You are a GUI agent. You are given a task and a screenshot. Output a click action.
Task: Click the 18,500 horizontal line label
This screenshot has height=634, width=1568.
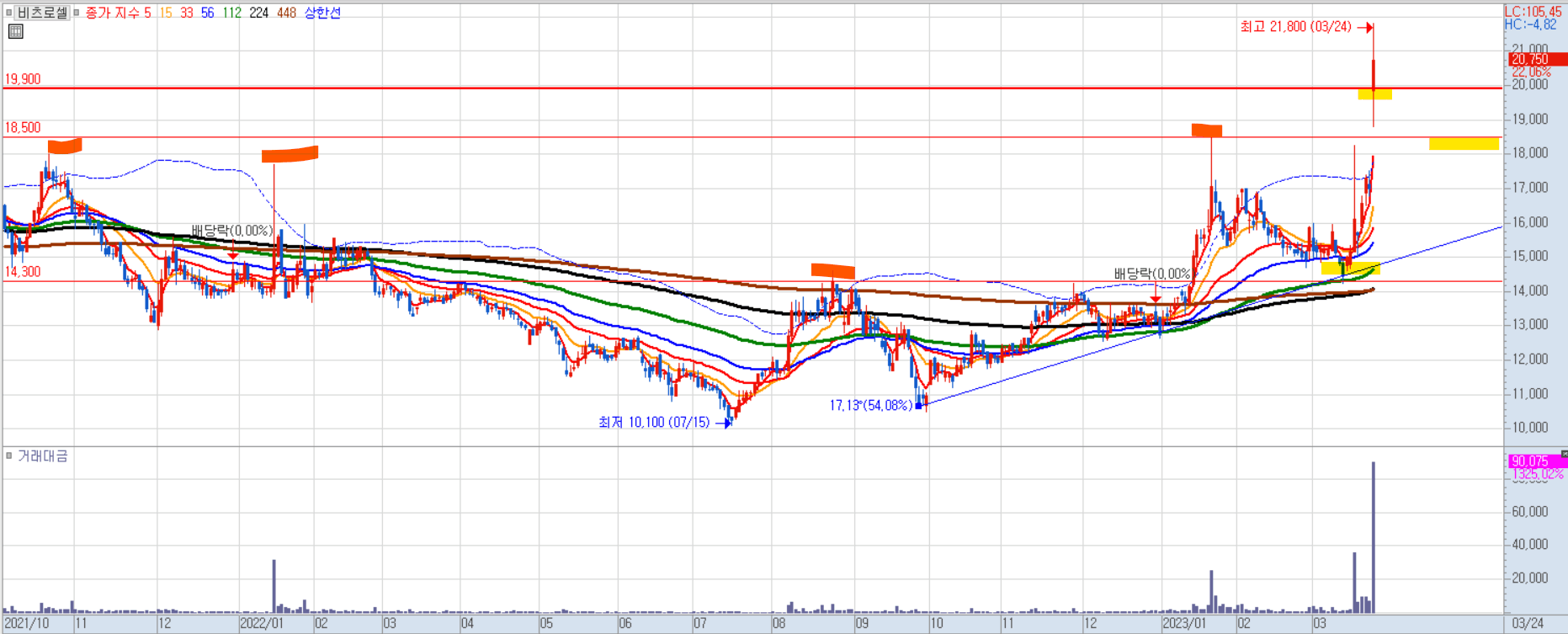point(23,128)
